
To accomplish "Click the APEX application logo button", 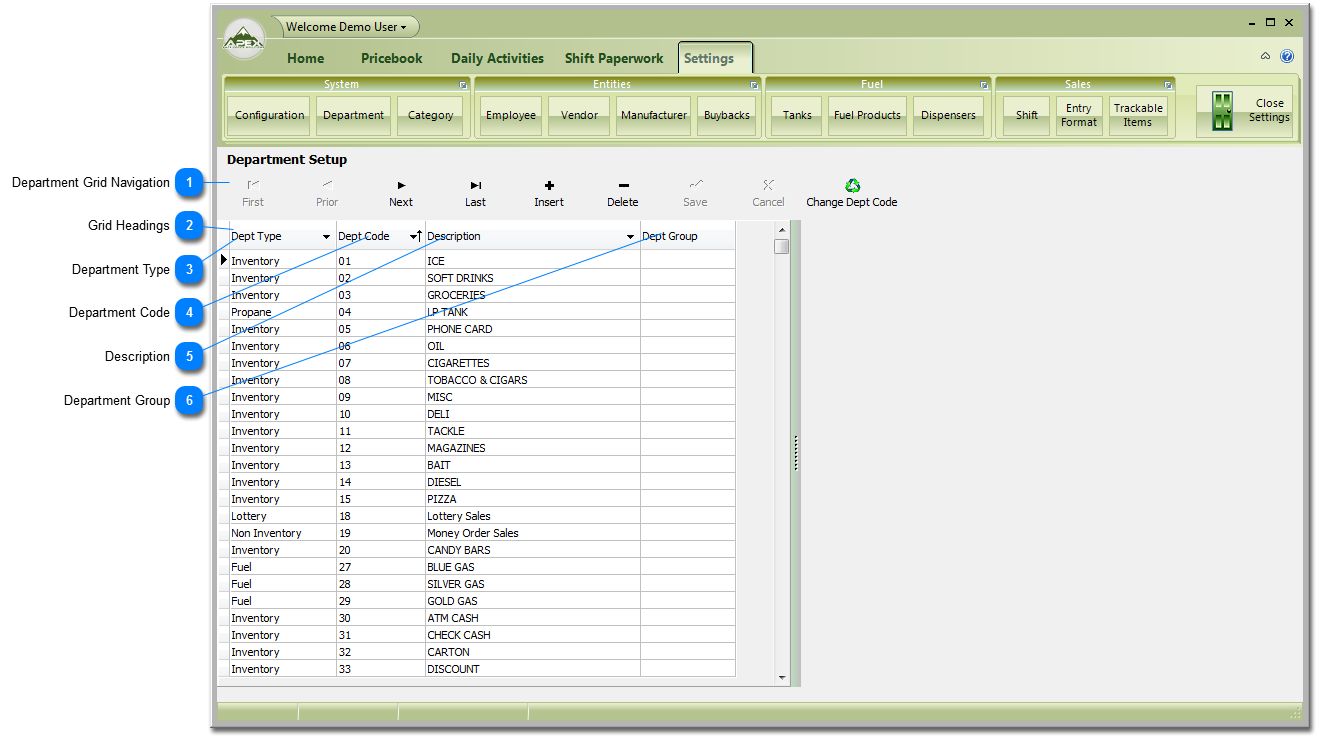I will coord(244,40).
